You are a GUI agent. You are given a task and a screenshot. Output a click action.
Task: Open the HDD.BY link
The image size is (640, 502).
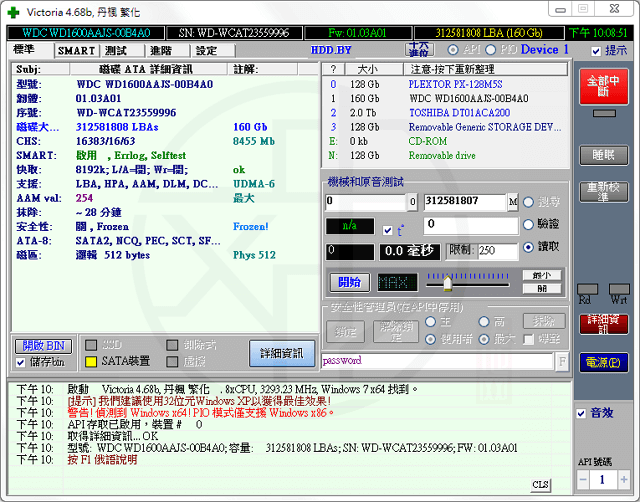(331, 50)
